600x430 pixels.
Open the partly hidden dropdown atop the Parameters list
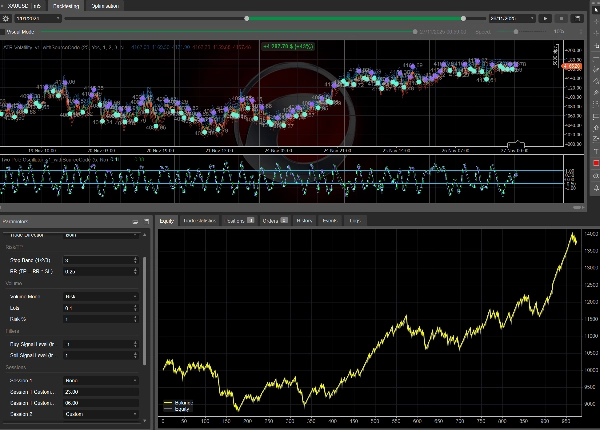(x=101, y=235)
